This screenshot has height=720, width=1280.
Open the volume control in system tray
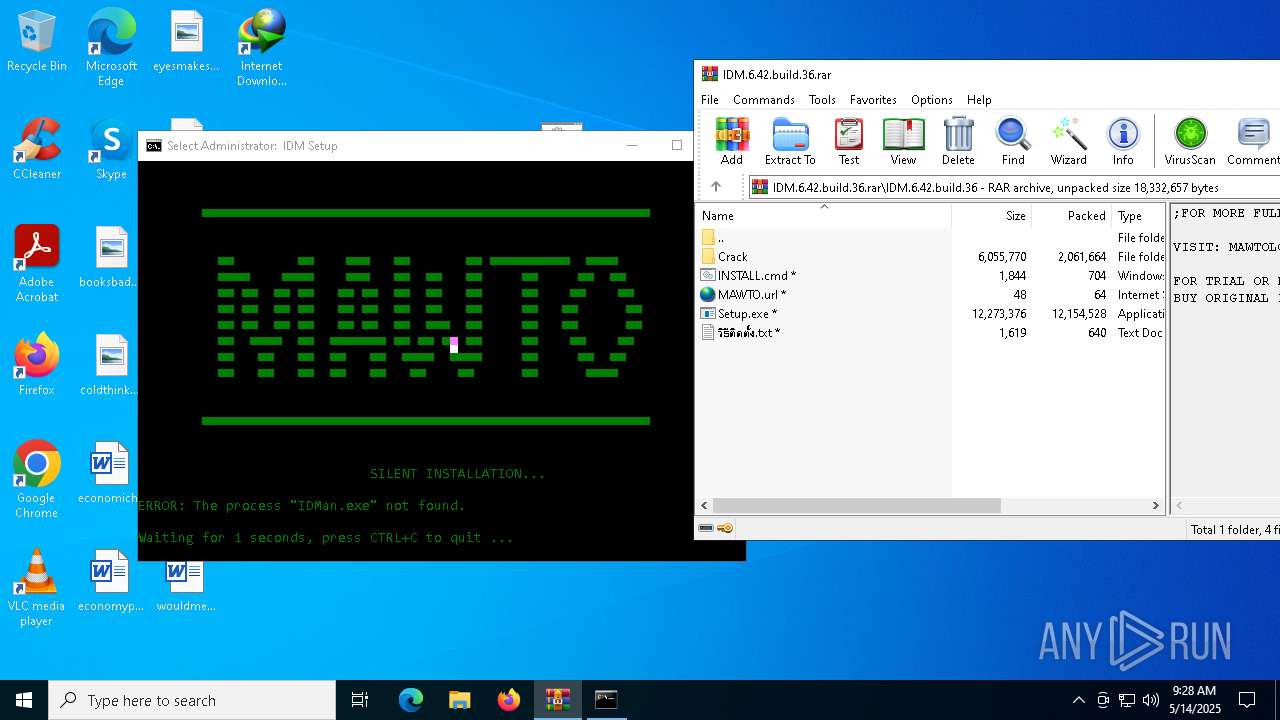tap(1151, 700)
